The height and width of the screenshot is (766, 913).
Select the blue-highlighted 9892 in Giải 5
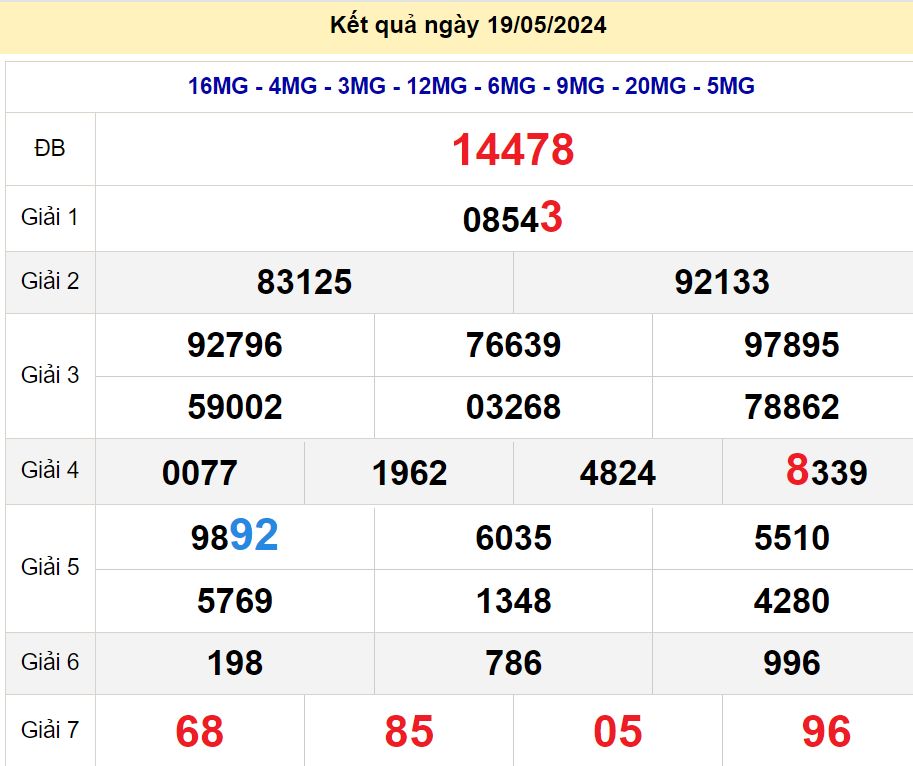click(x=233, y=537)
